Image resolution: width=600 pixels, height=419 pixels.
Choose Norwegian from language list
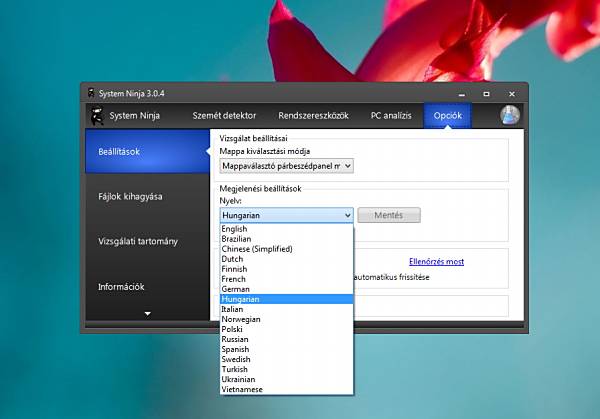point(287,319)
